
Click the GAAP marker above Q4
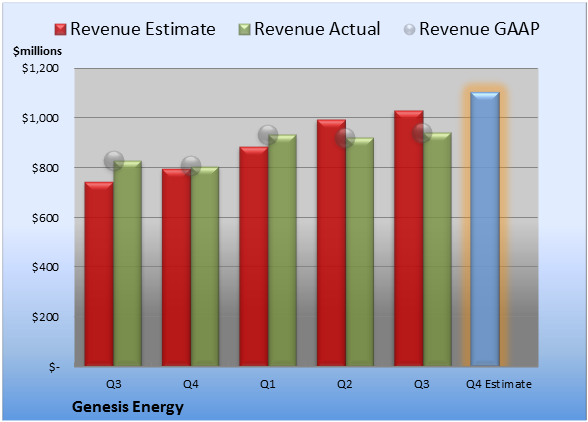point(191,165)
